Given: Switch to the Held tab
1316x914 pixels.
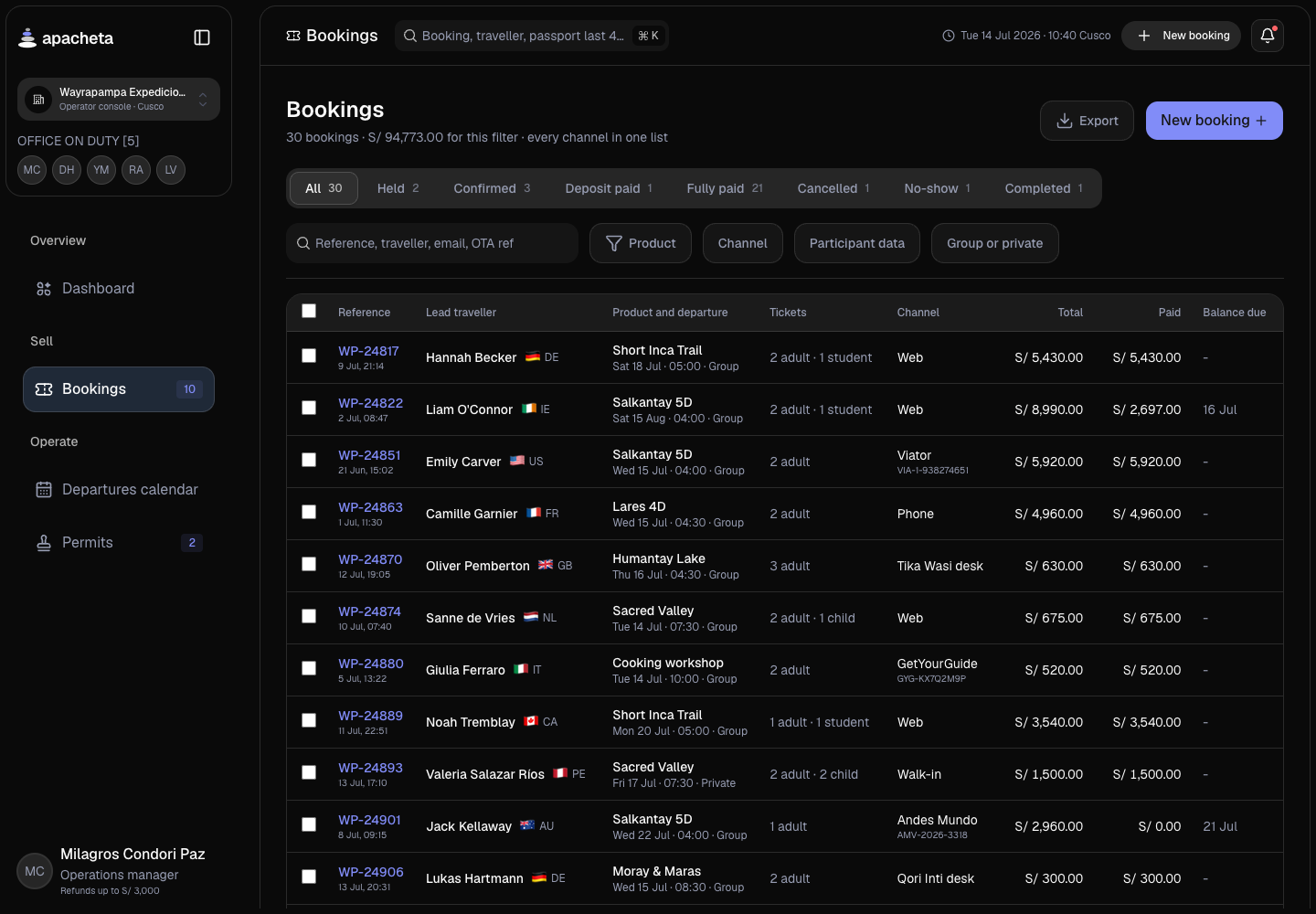Looking at the screenshot, I should tap(398, 188).
